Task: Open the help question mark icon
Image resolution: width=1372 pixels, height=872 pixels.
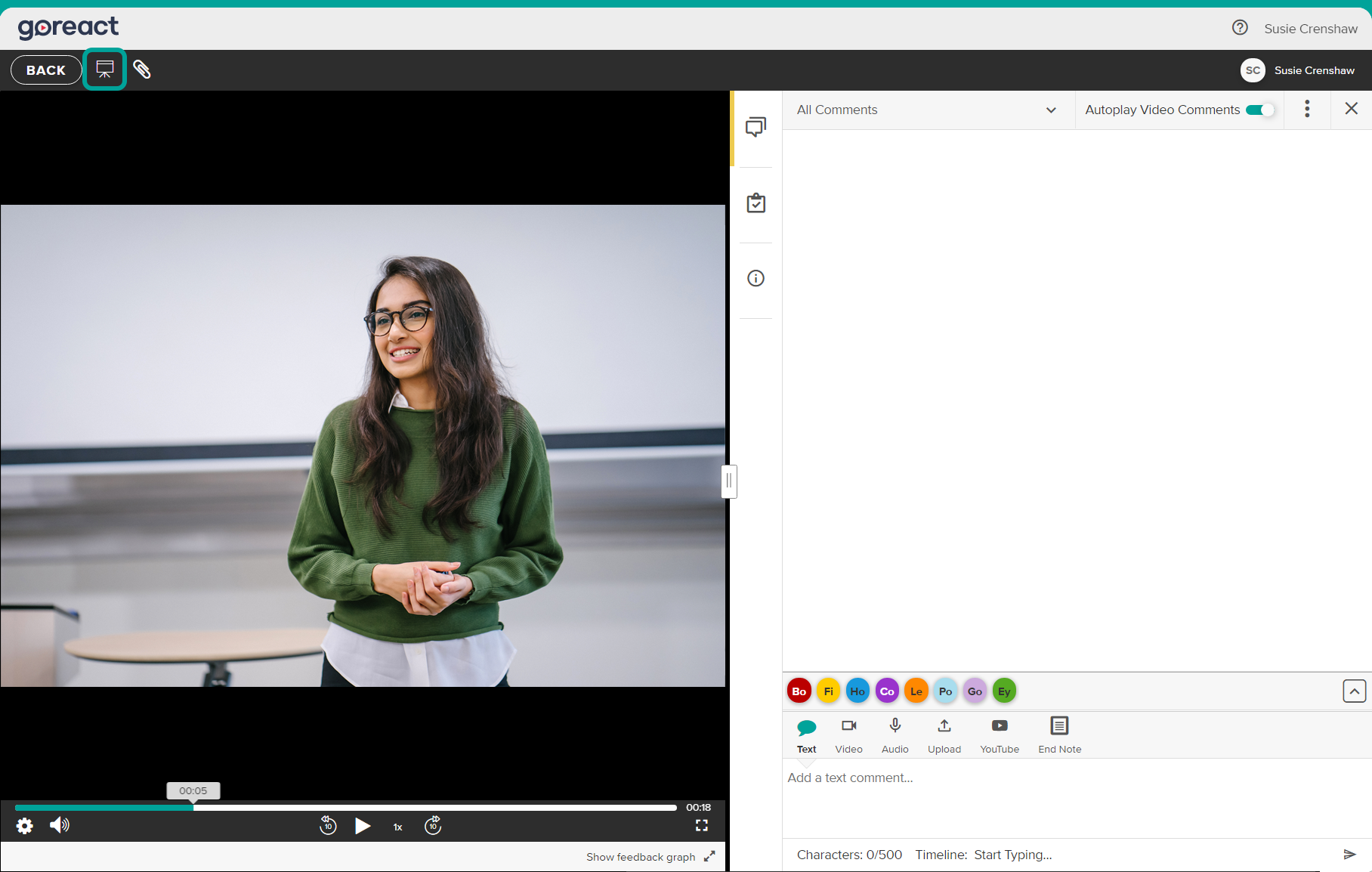Action: [x=1240, y=28]
